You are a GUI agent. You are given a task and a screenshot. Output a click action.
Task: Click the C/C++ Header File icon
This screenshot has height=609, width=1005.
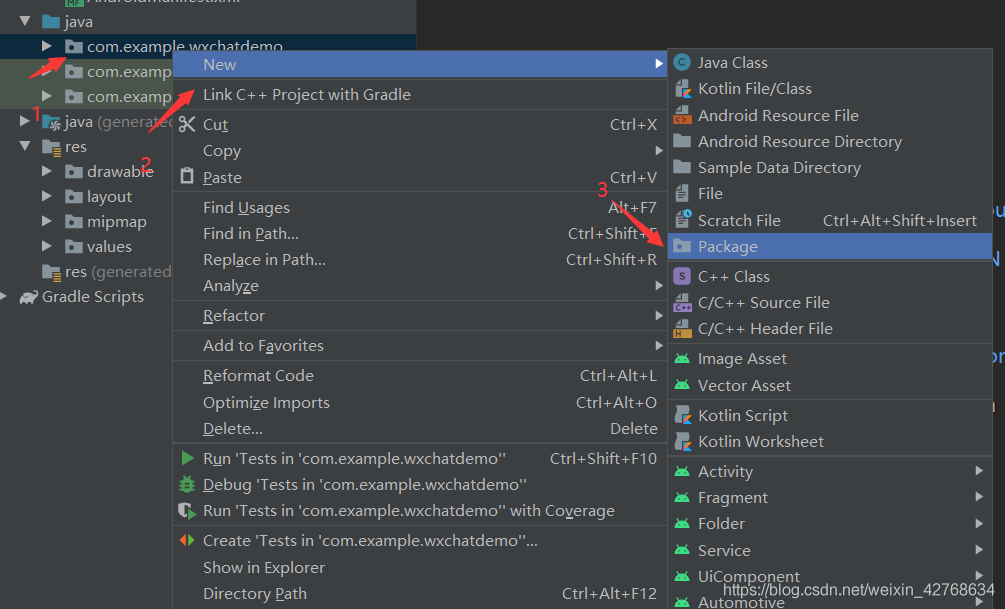[683, 328]
